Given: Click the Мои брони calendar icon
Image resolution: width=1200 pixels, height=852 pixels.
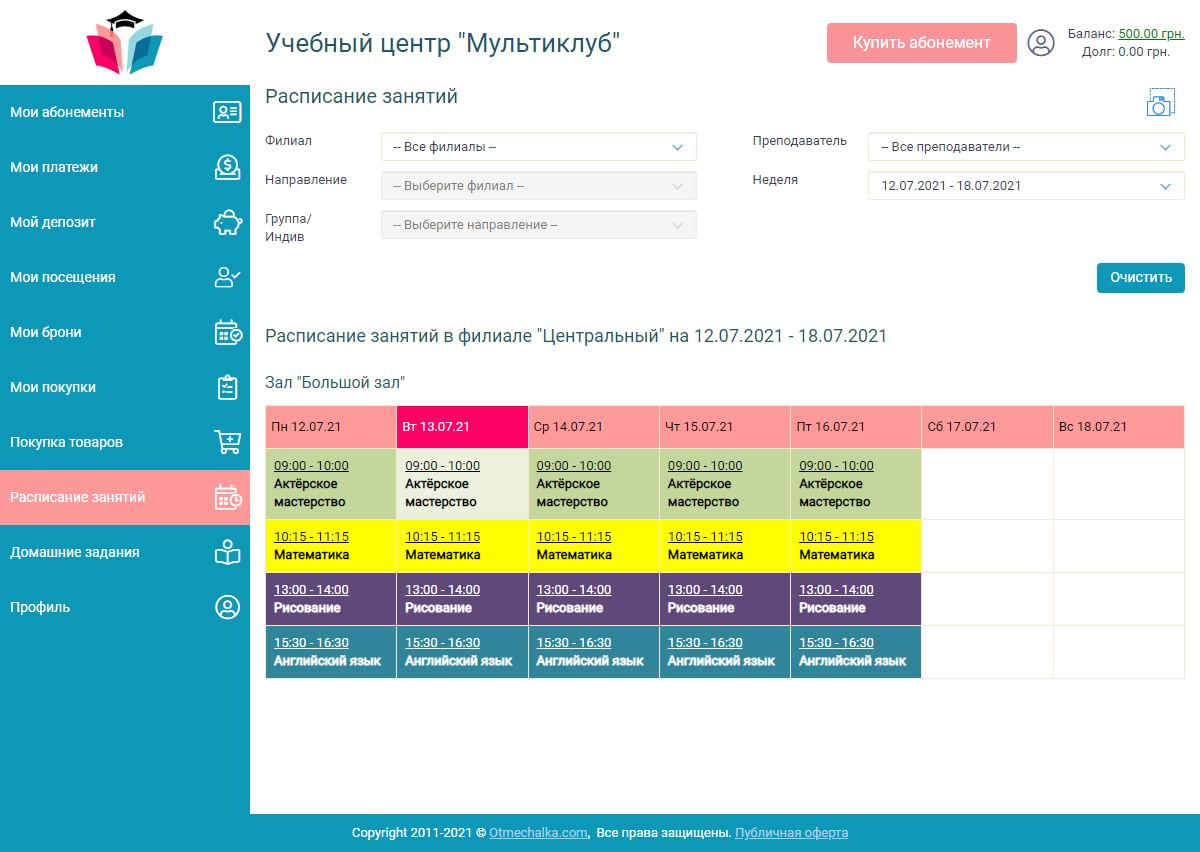Looking at the screenshot, I should (x=227, y=332).
